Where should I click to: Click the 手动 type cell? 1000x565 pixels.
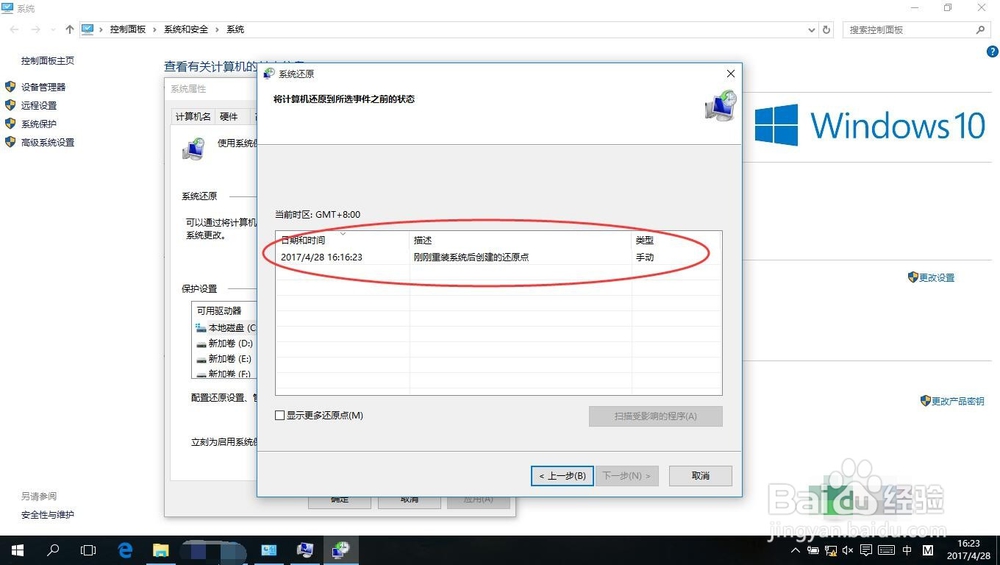[x=645, y=257]
